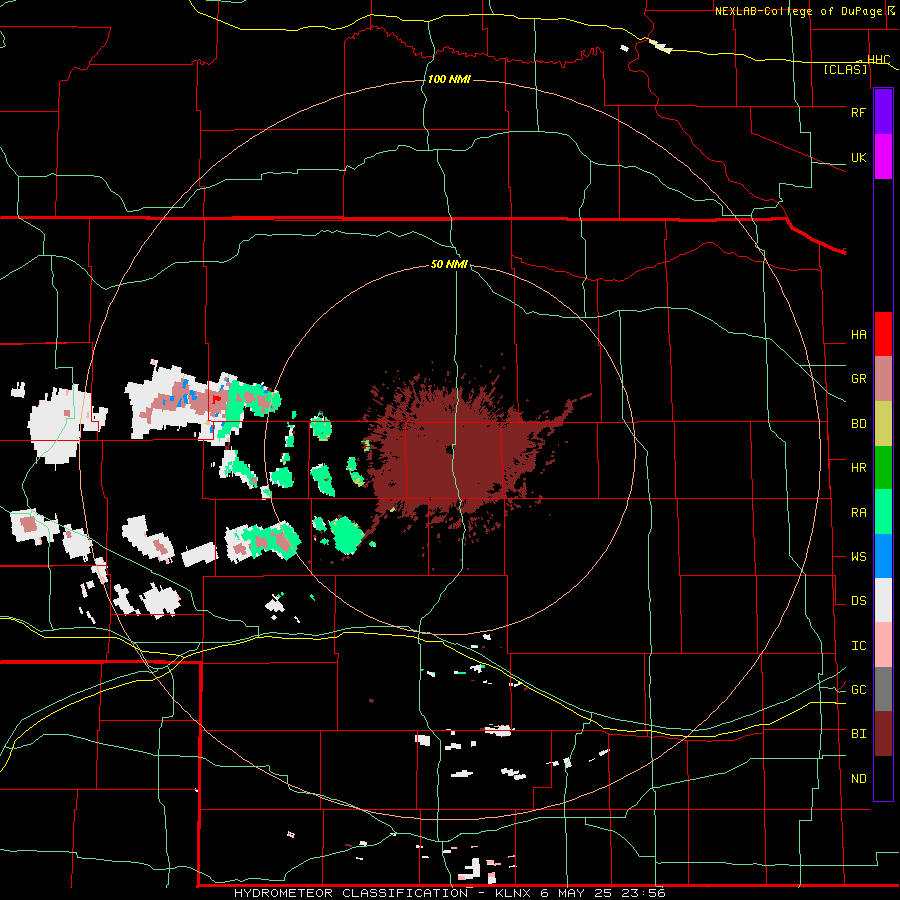Click the 'GR' legend label
Viewport: 900px width, 900px height.
(859, 379)
